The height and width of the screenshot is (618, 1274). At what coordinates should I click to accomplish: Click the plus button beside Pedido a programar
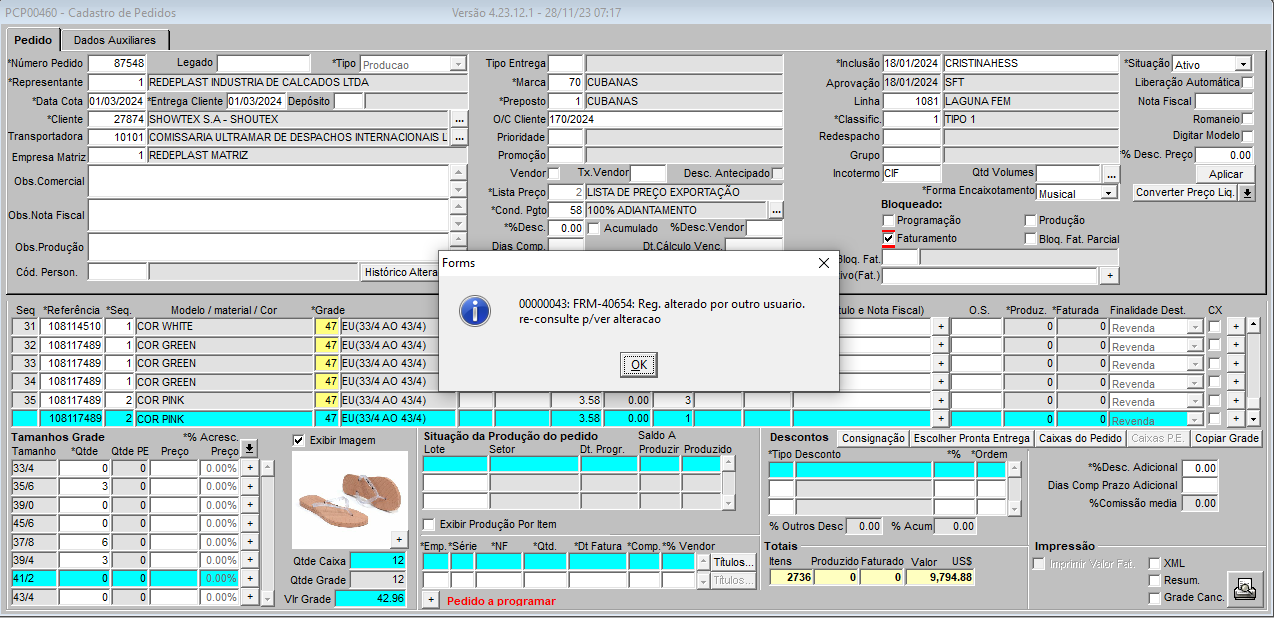click(x=431, y=600)
